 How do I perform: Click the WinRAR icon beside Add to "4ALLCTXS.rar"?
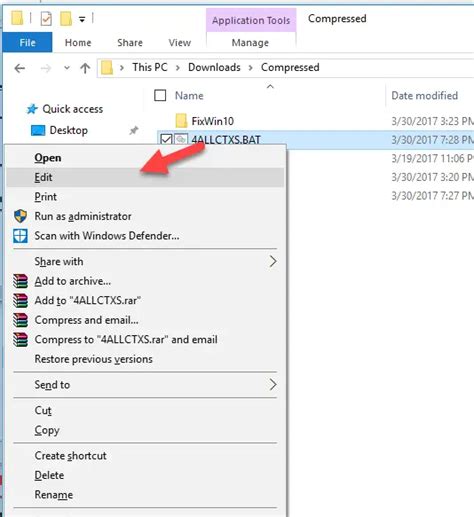[x=20, y=300]
